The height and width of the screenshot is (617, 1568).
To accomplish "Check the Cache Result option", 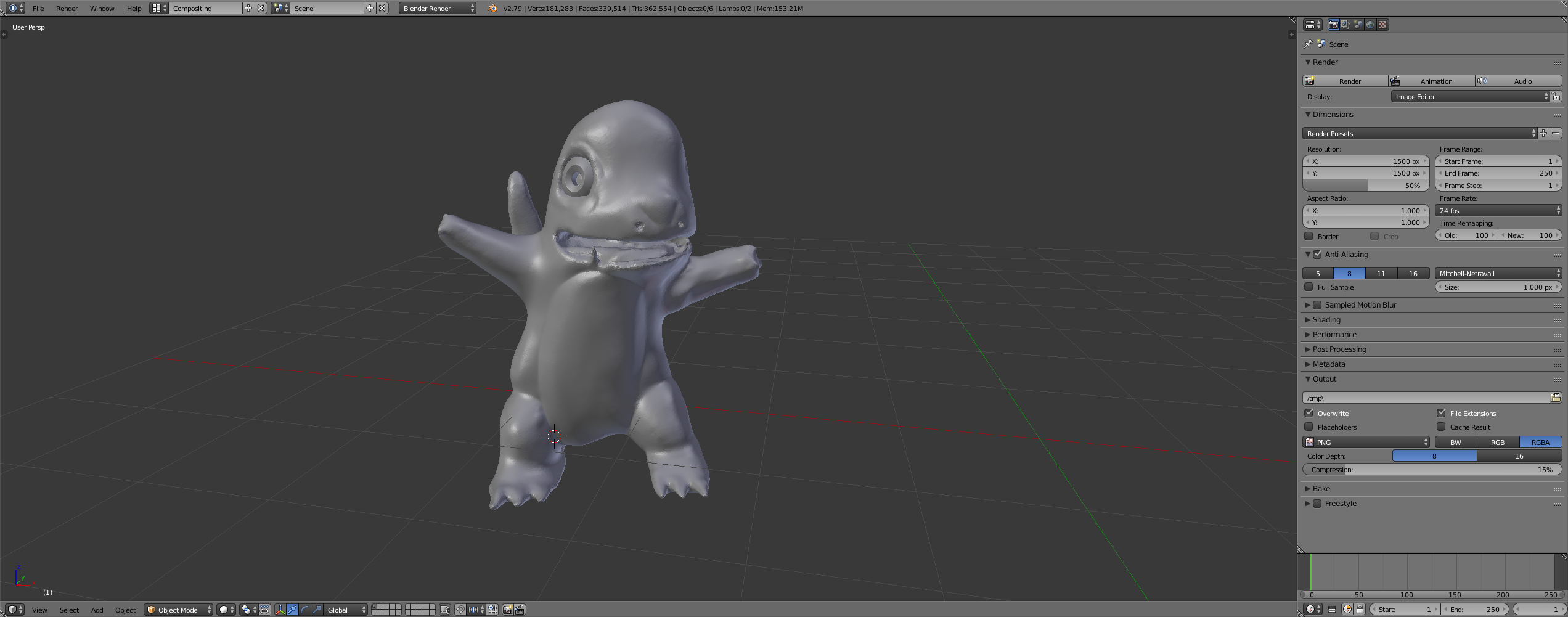I will coord(1441,427).
